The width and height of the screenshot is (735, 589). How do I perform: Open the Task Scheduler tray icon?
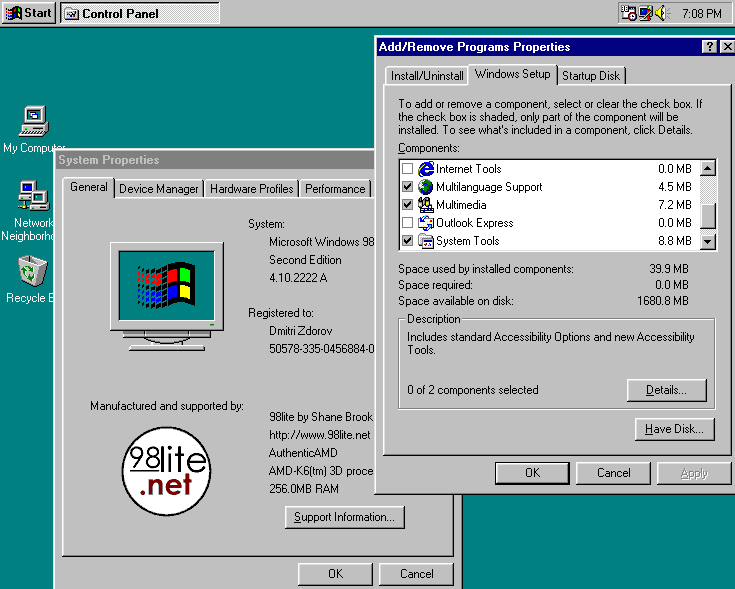point(628,13)
